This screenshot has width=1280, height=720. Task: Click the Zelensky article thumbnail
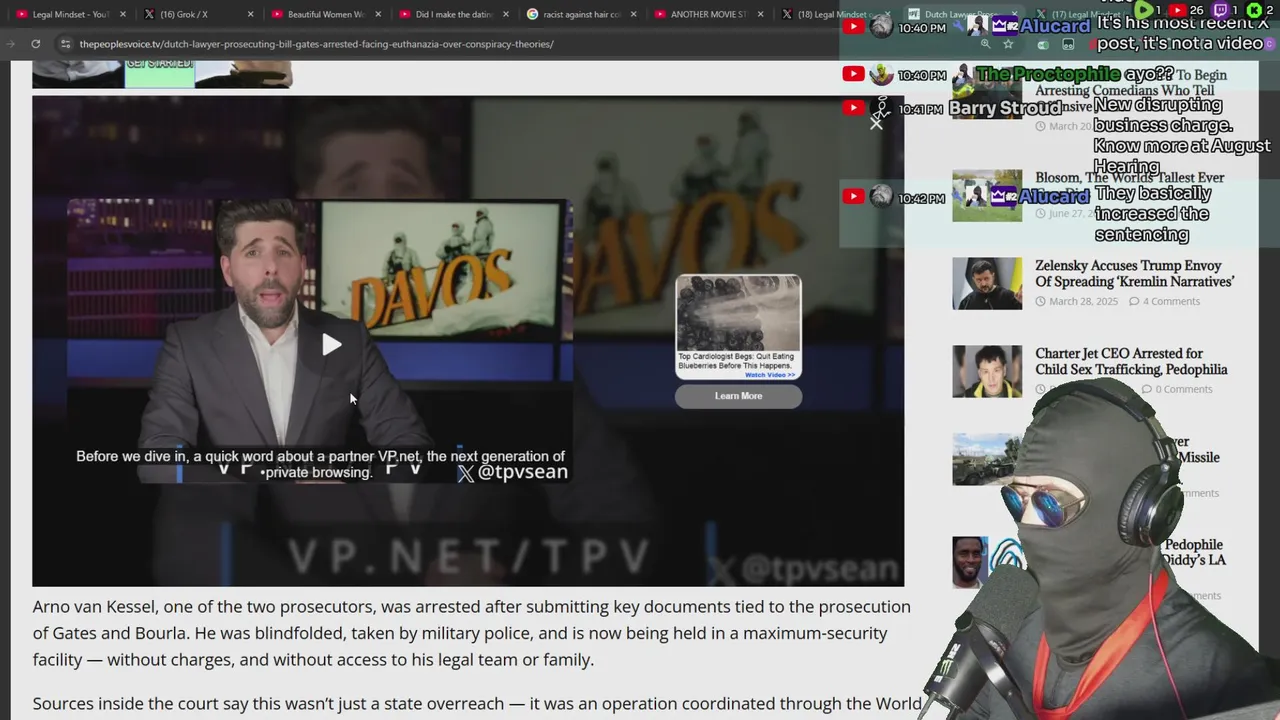pos(987,283)
